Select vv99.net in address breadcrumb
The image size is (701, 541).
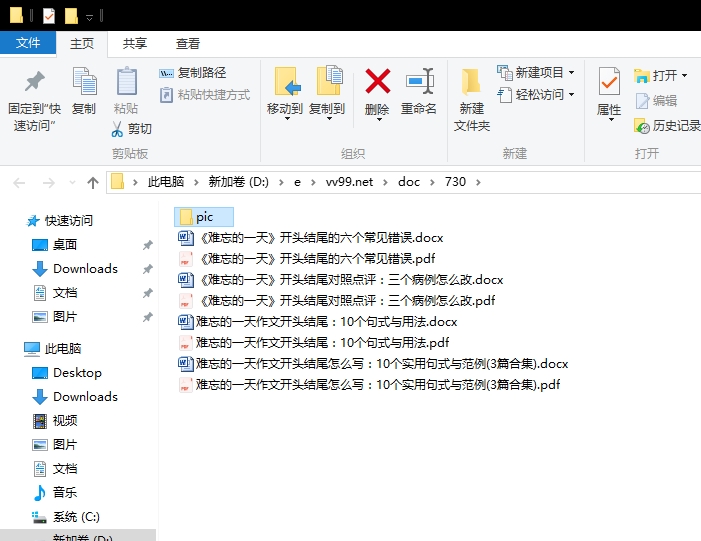pos(349,182)
